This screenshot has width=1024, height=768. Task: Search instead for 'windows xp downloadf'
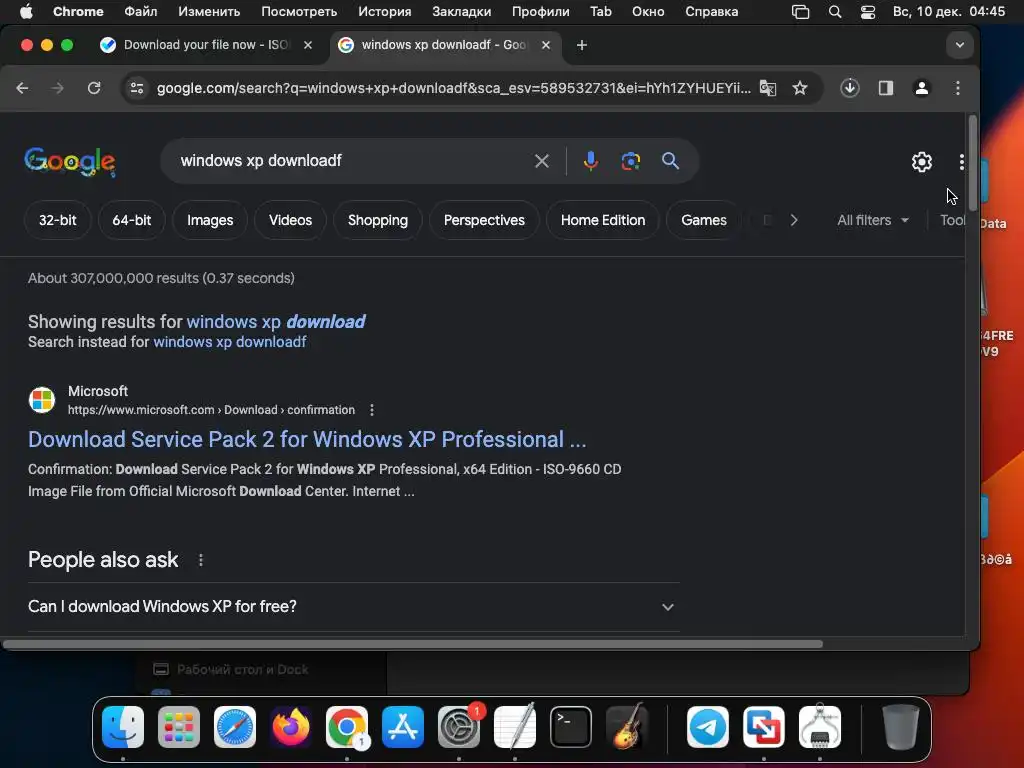pyautogui.click(x=229, y=342)
